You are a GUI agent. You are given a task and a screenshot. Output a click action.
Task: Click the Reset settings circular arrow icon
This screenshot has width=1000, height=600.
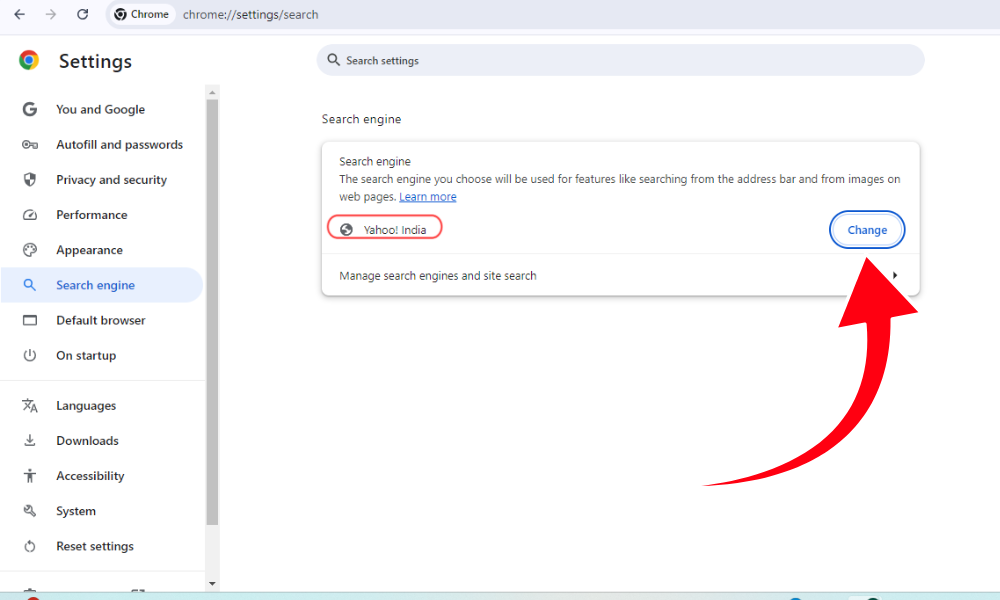pos(30,546)
